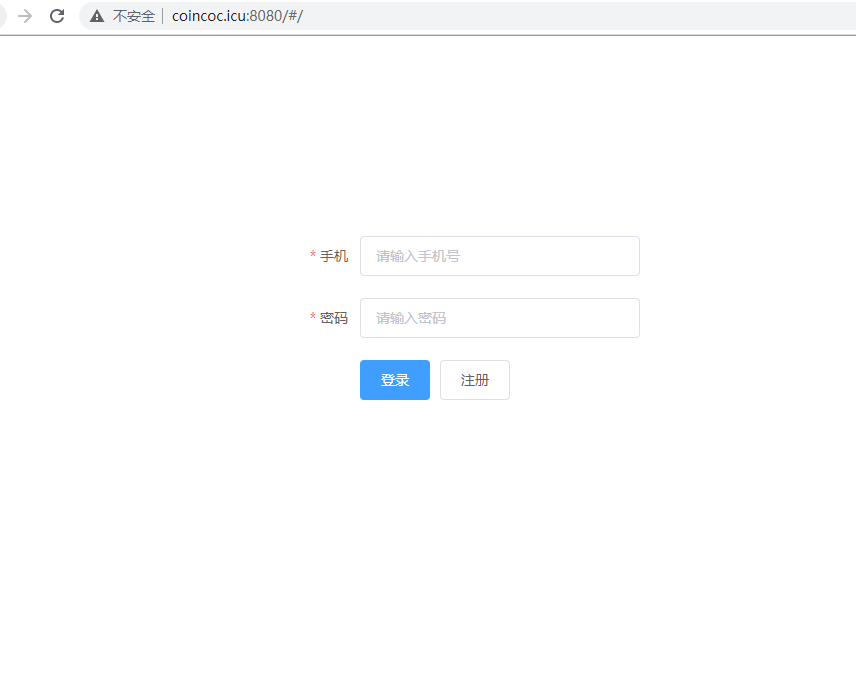The width and height of the screenshot is (856, 690).
Task: Click the red asterisk beside 密码
Action: point(313,319)
